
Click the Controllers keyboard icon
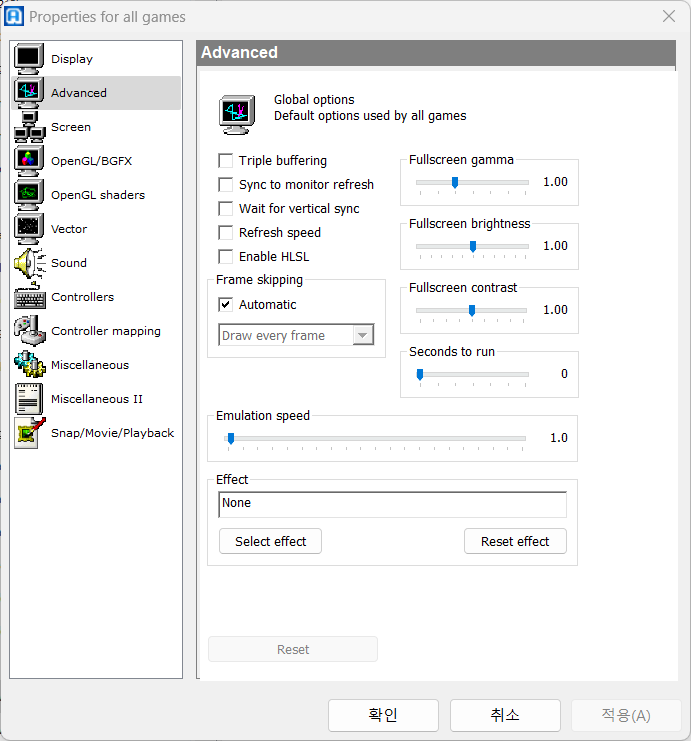(x=29, y=297)
